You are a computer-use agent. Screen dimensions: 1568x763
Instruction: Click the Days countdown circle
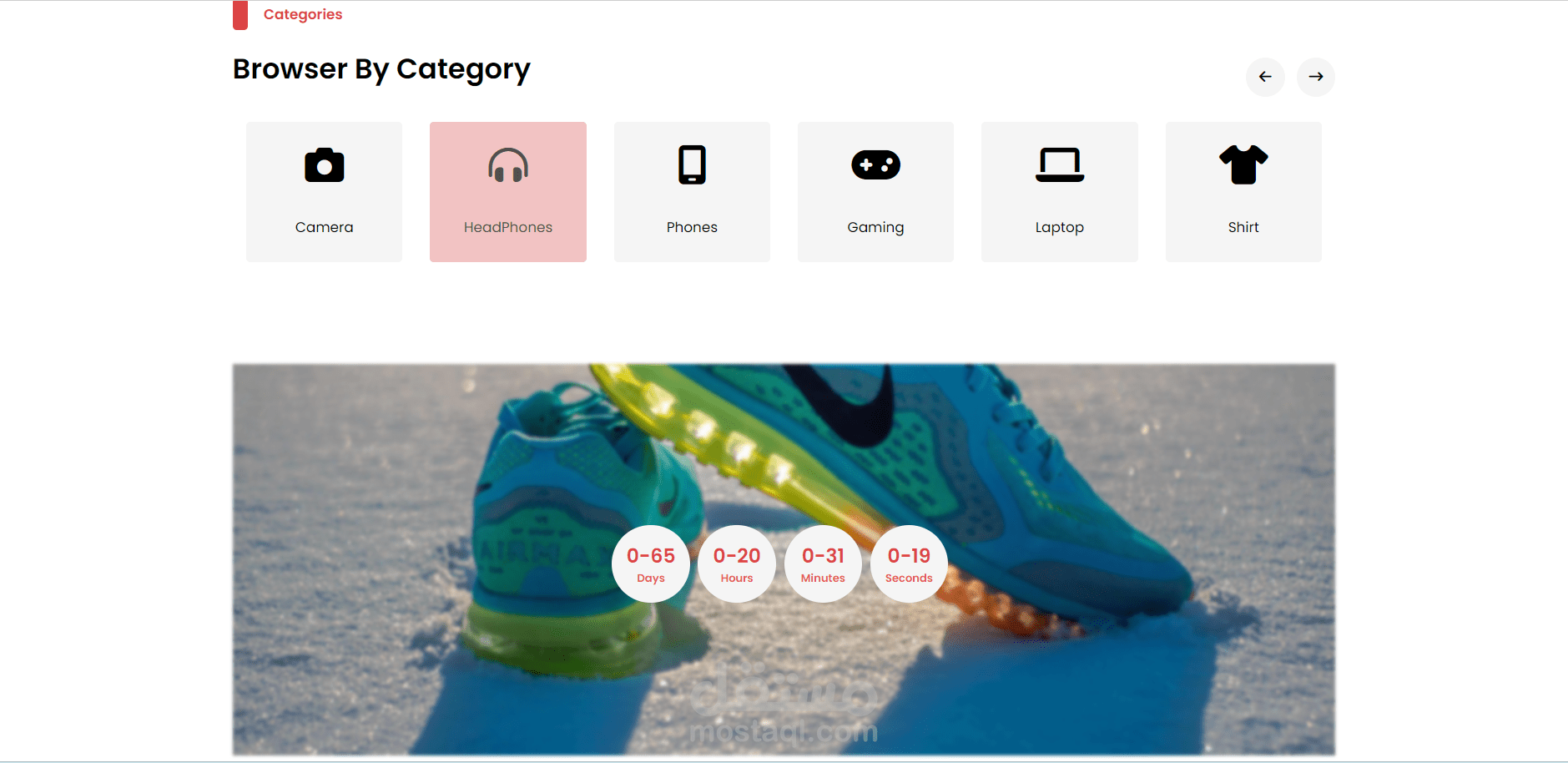[651, 563]
